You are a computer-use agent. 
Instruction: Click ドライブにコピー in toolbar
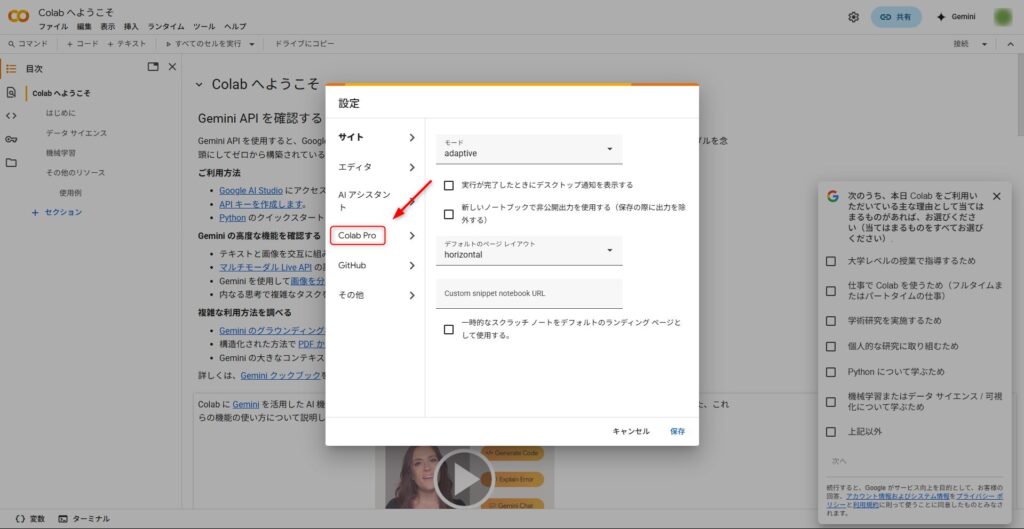pos(304,44)
